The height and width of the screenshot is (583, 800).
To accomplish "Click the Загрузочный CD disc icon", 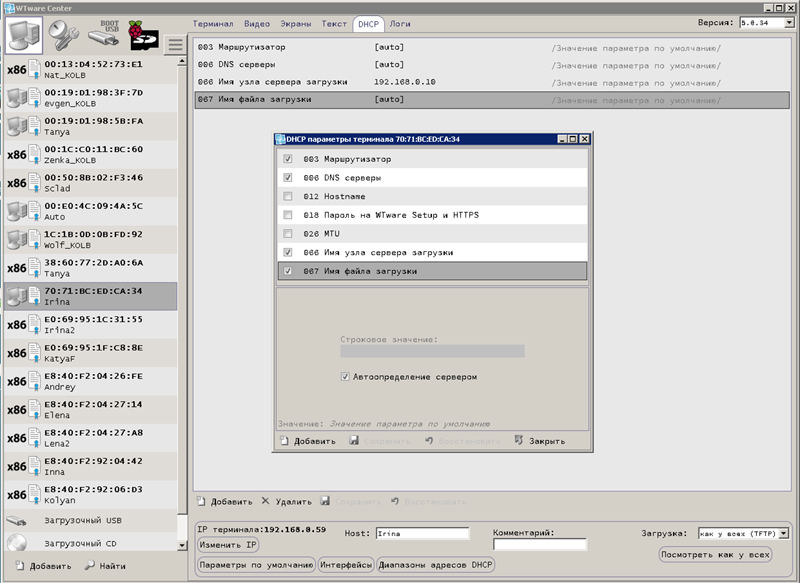I will coord(17,544).
